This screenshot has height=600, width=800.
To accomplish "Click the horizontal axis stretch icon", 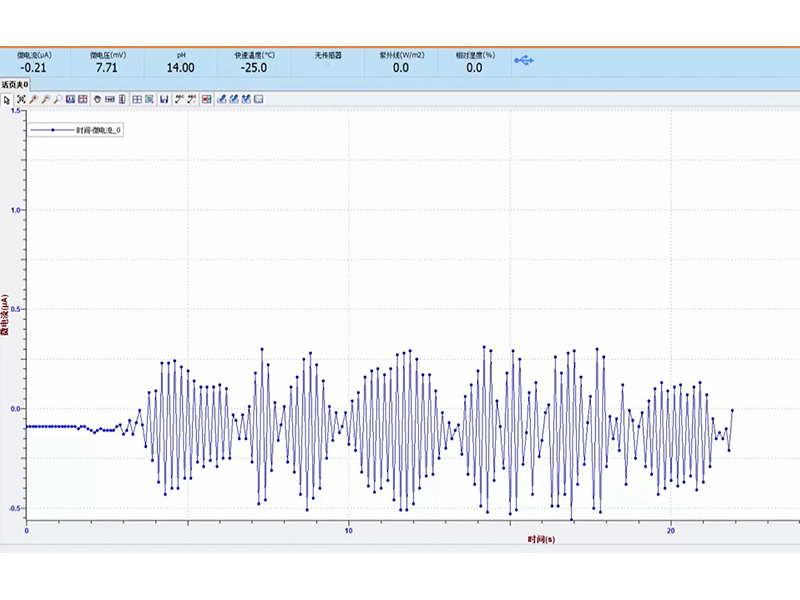I will 110,99.
